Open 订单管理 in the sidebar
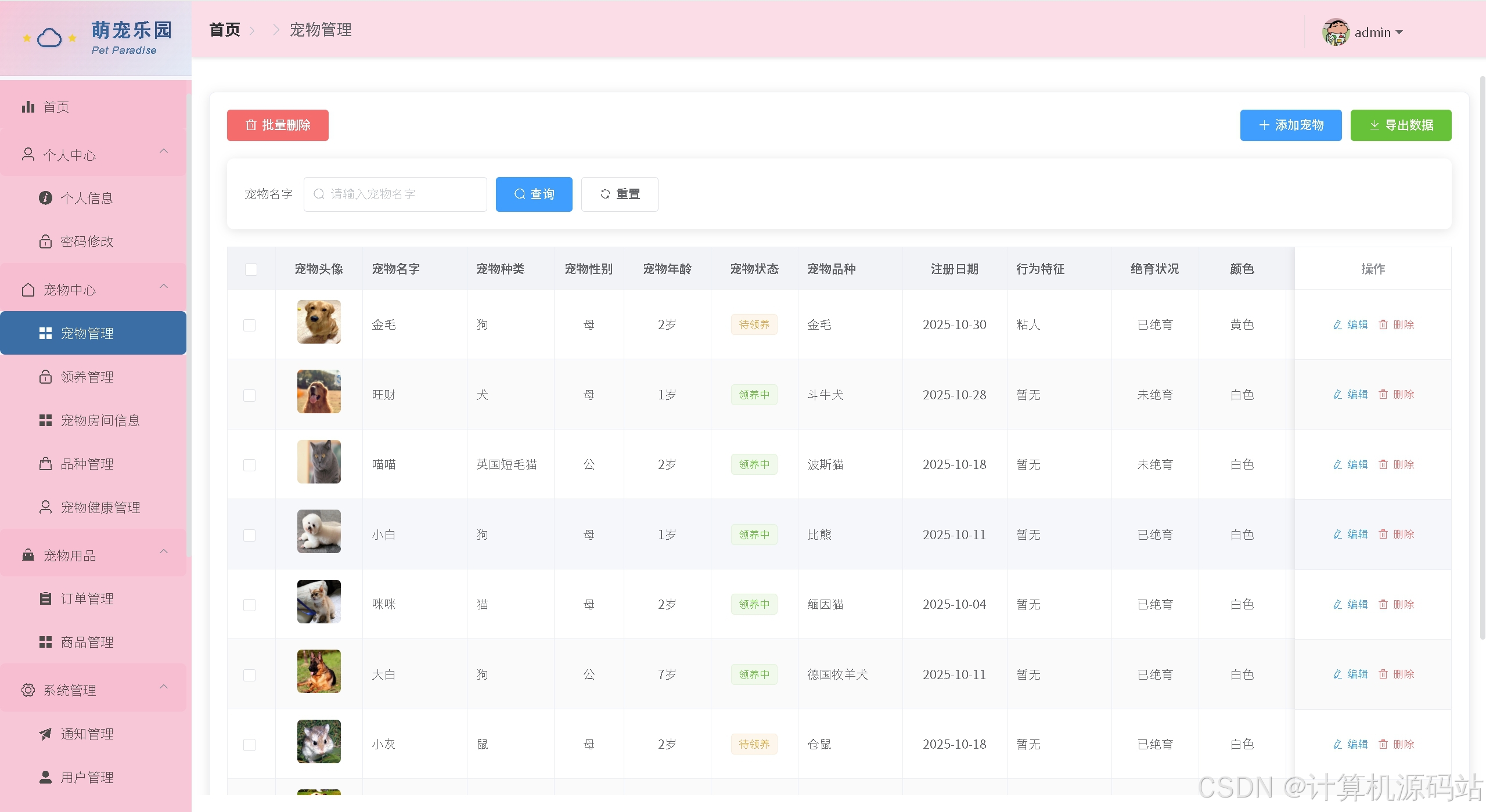The width and height of the screenshot is (1486, 812). click(93, 598)
